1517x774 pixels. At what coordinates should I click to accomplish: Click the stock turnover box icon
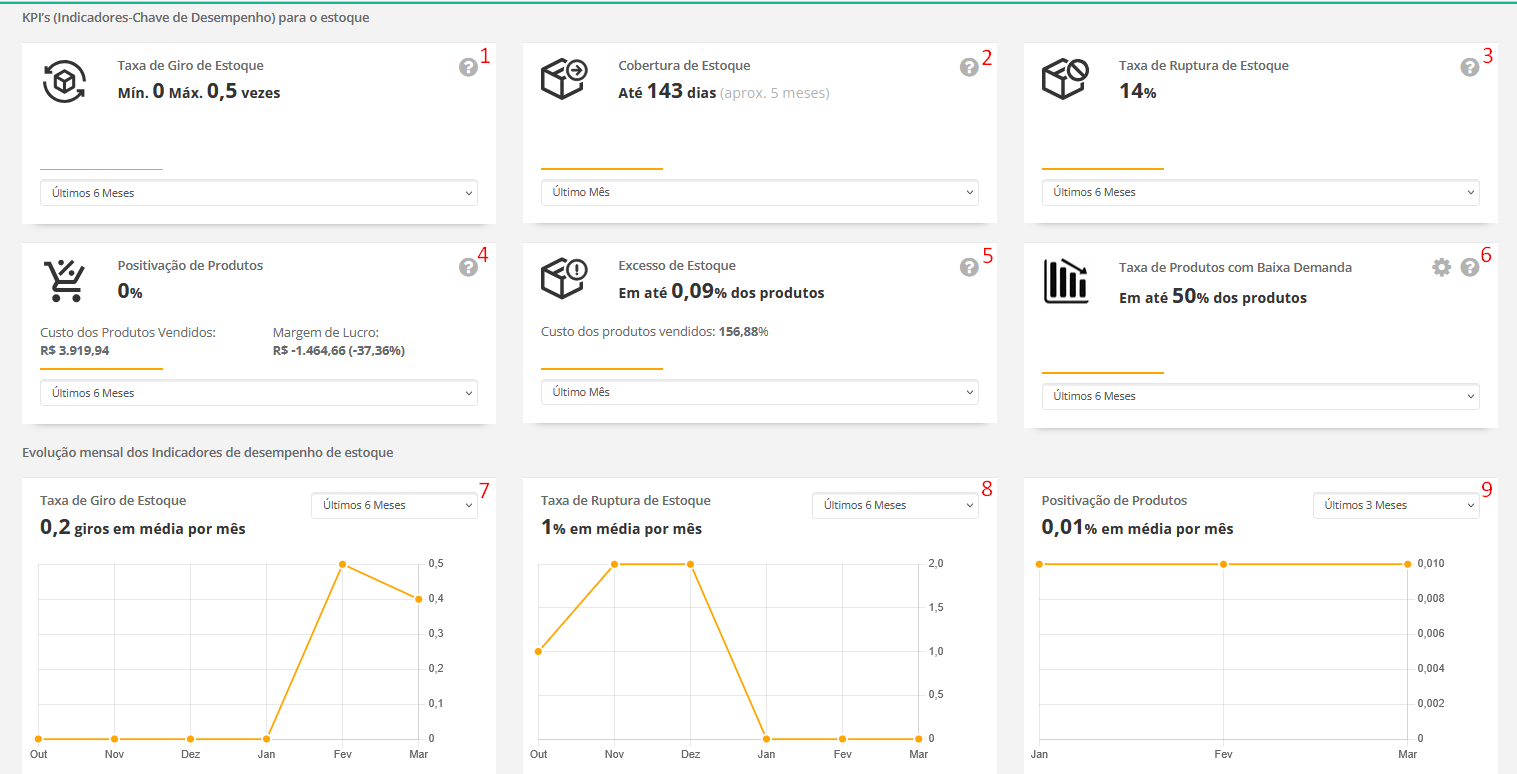click(64, 81)
